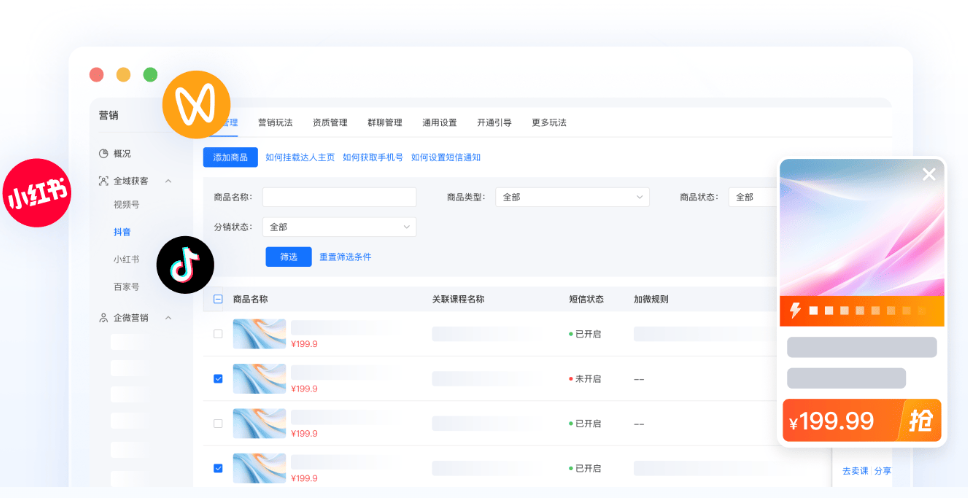Click the 未开启 row product thumbnail
This screenshot has width=968, height=498.
[259, 379]
